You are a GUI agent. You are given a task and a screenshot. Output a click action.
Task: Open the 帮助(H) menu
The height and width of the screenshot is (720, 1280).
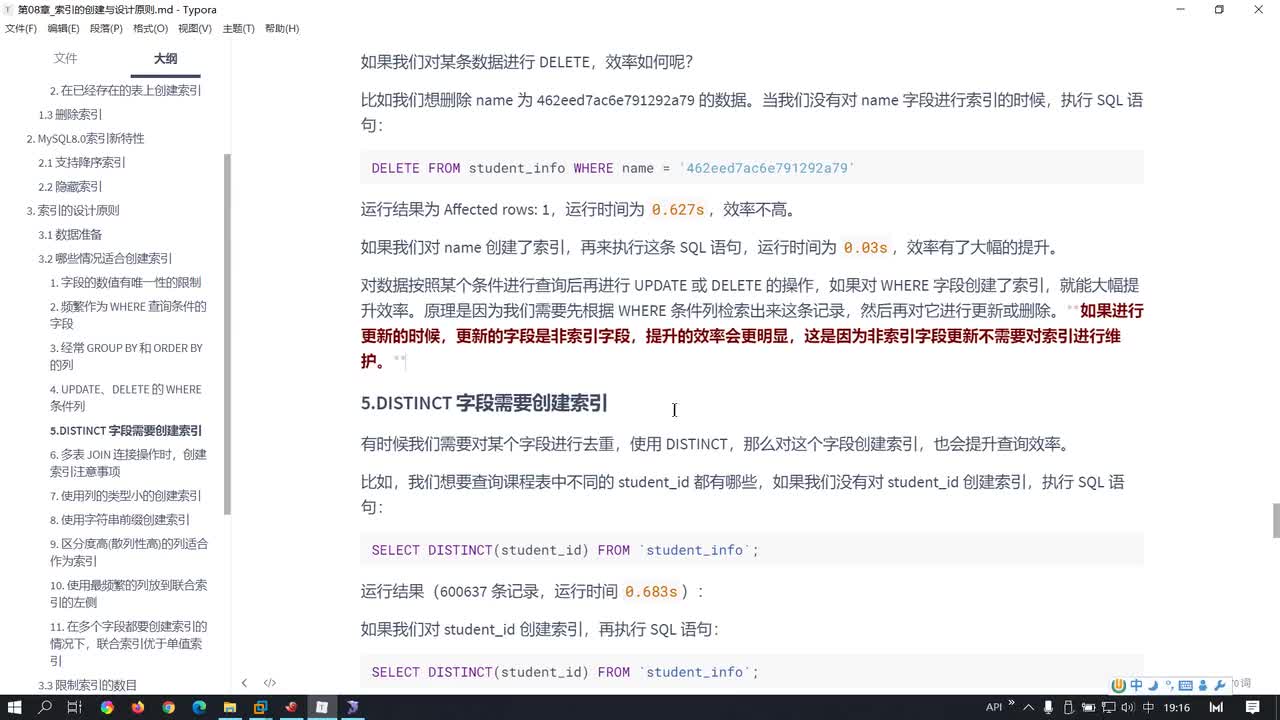282,28
